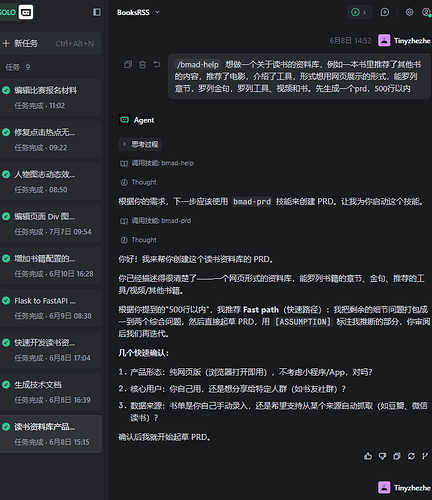Image resolution: width=432 pixels, height=500 pixels.
Task: Open settings gear in top bar
Action: (x=409, y=12)
